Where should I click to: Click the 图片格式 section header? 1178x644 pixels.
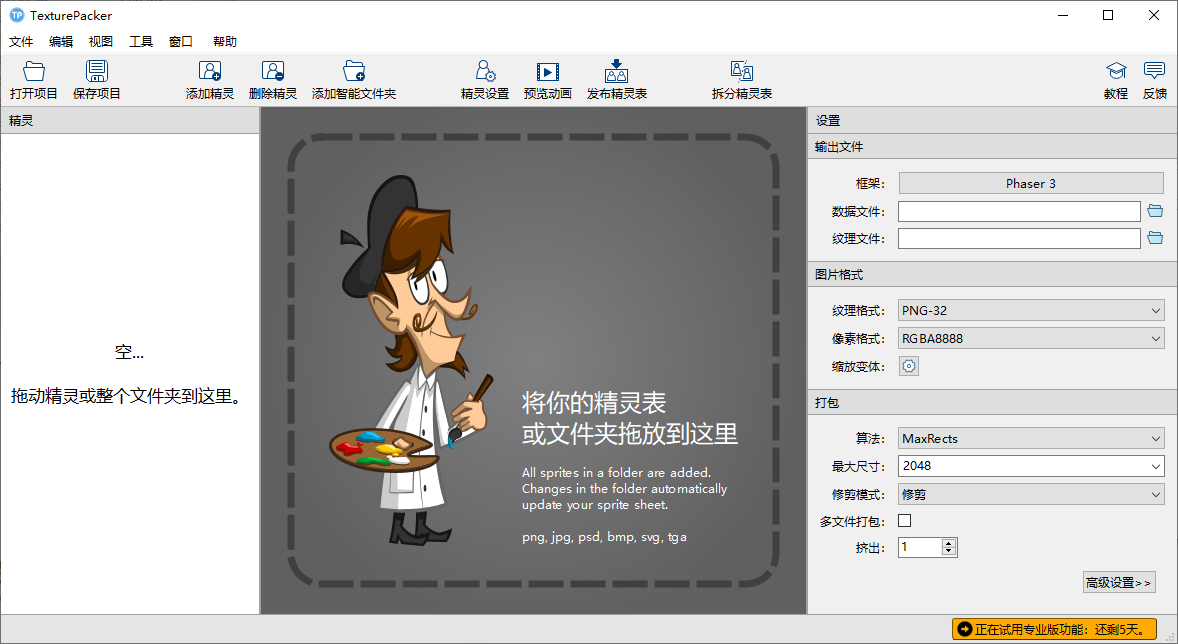(x=992, y=274)
